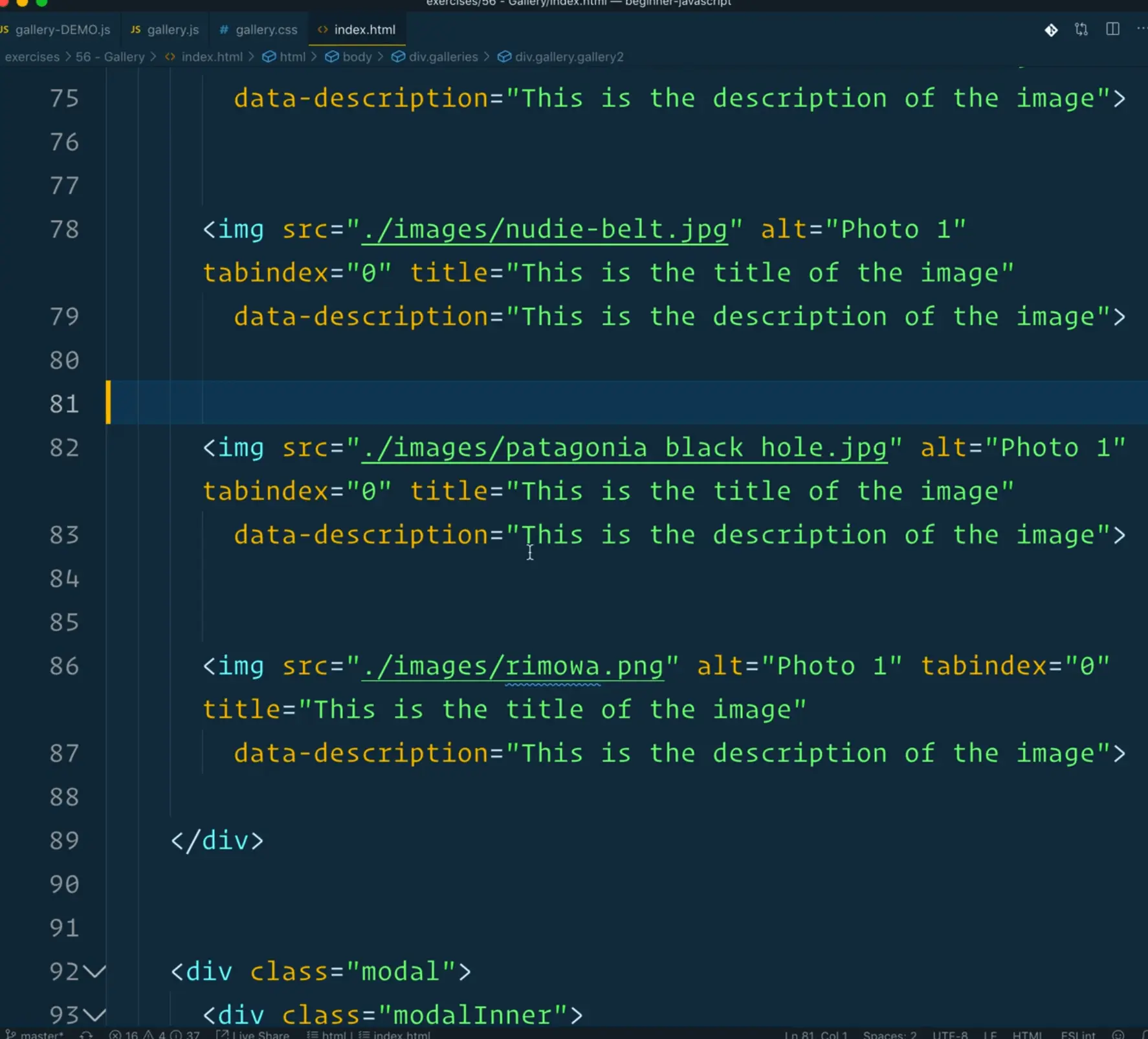Collapse the fold arrow on line 93

[94, 1014]
